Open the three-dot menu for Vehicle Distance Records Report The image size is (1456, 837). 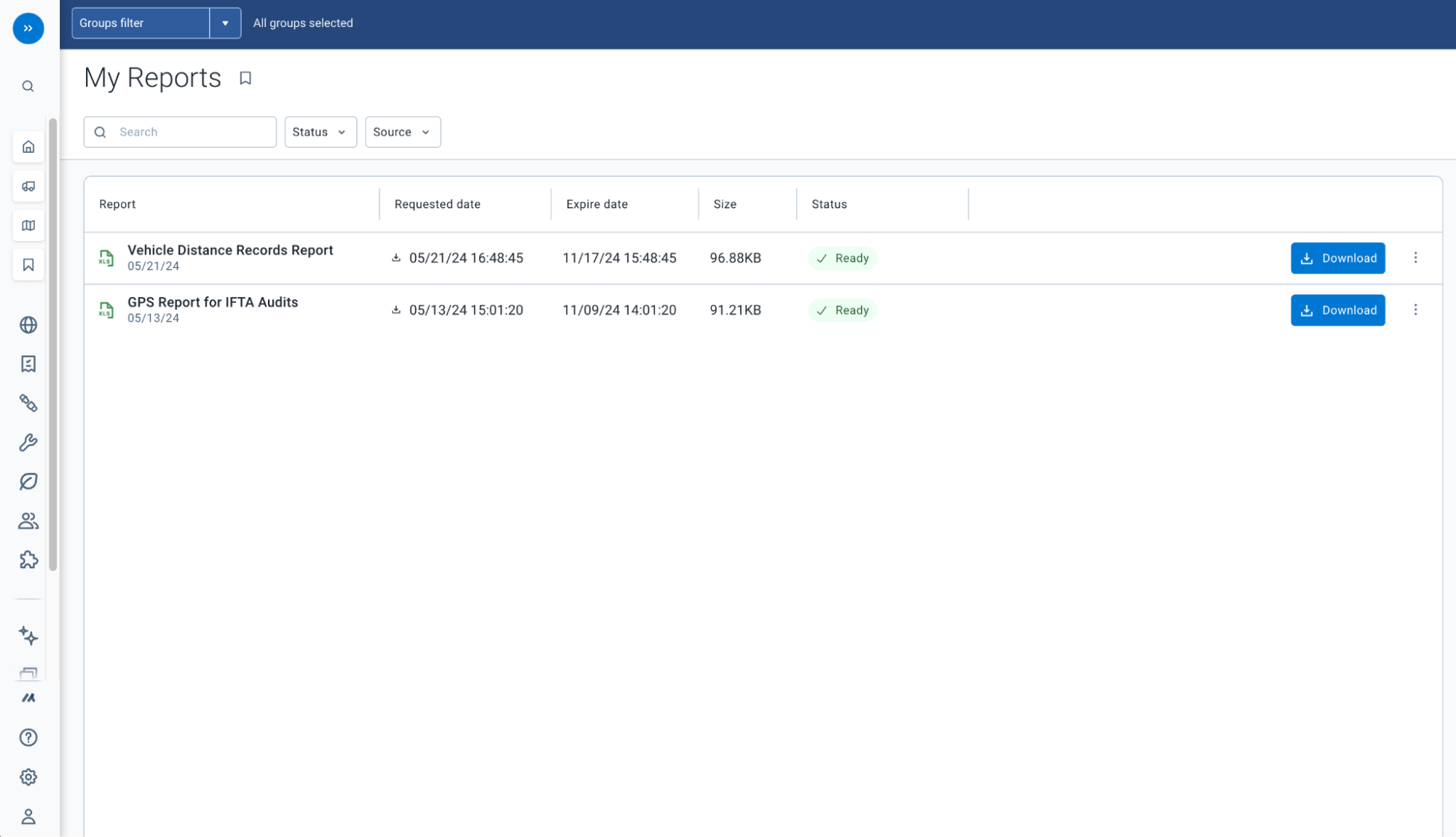(x=1415, y=258)
